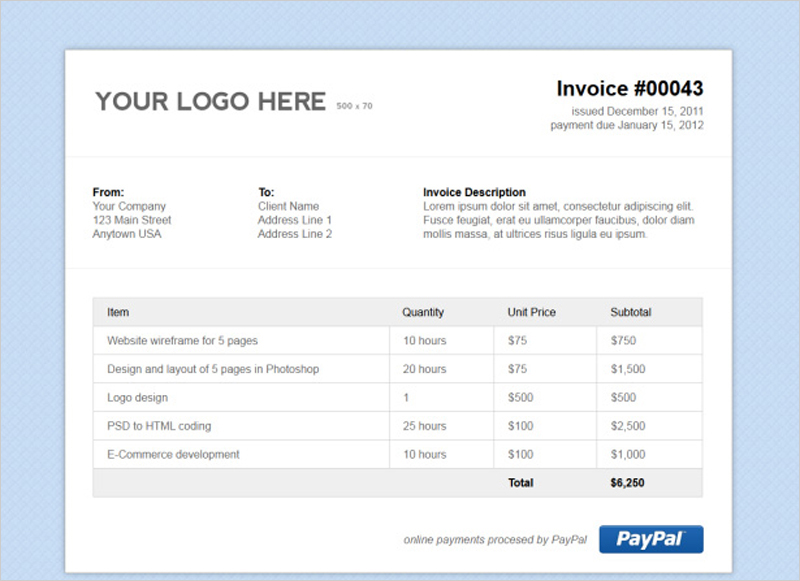Select the E-Commerce development item
Screen dimensions: 800x581
173,454
